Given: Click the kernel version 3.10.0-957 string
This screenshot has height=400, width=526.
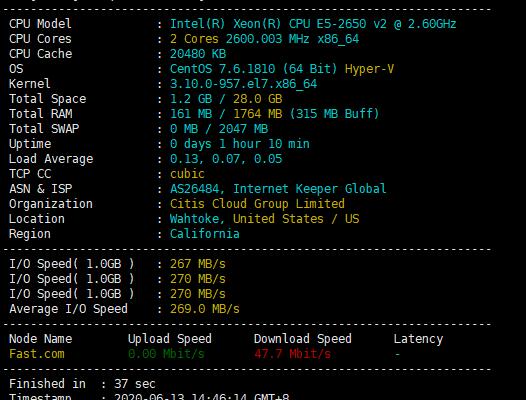Looking at the screenshot, I should (243, 84).
